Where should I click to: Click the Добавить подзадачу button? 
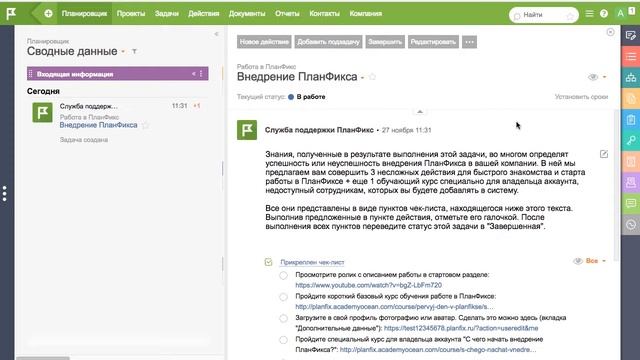(x=329, y=42)
